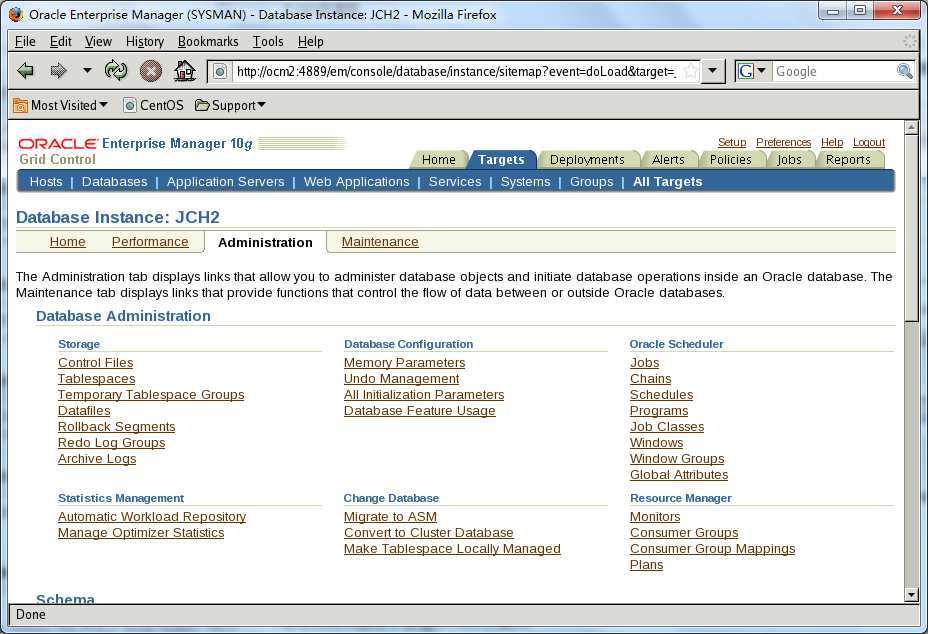This screenshot has width=928, height=634.
Task: Select the Deployments tab
Action: tap(587, 160)
